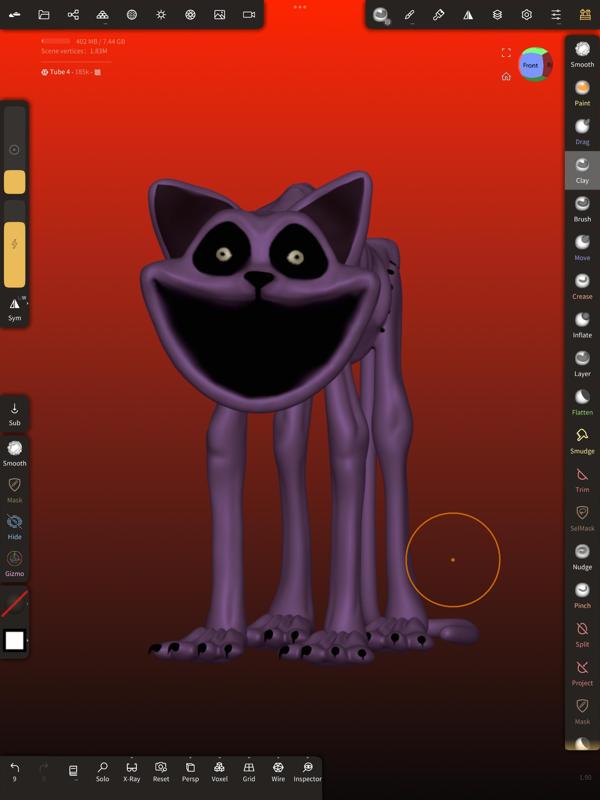
Task: Open the Material sphere menu
Action: tap(132, 15)
